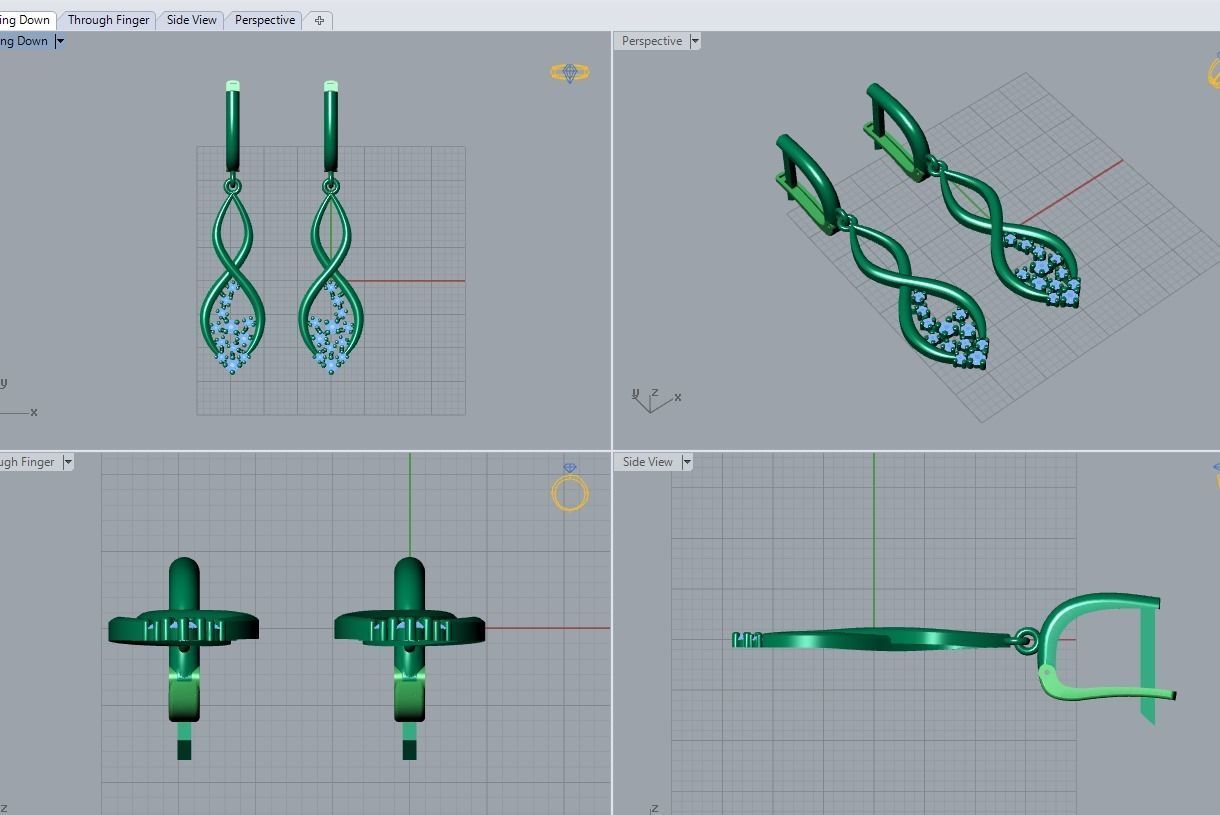Click the Perspective viewport title label
The image size is (1220, 815).
(x=652, y=41)
